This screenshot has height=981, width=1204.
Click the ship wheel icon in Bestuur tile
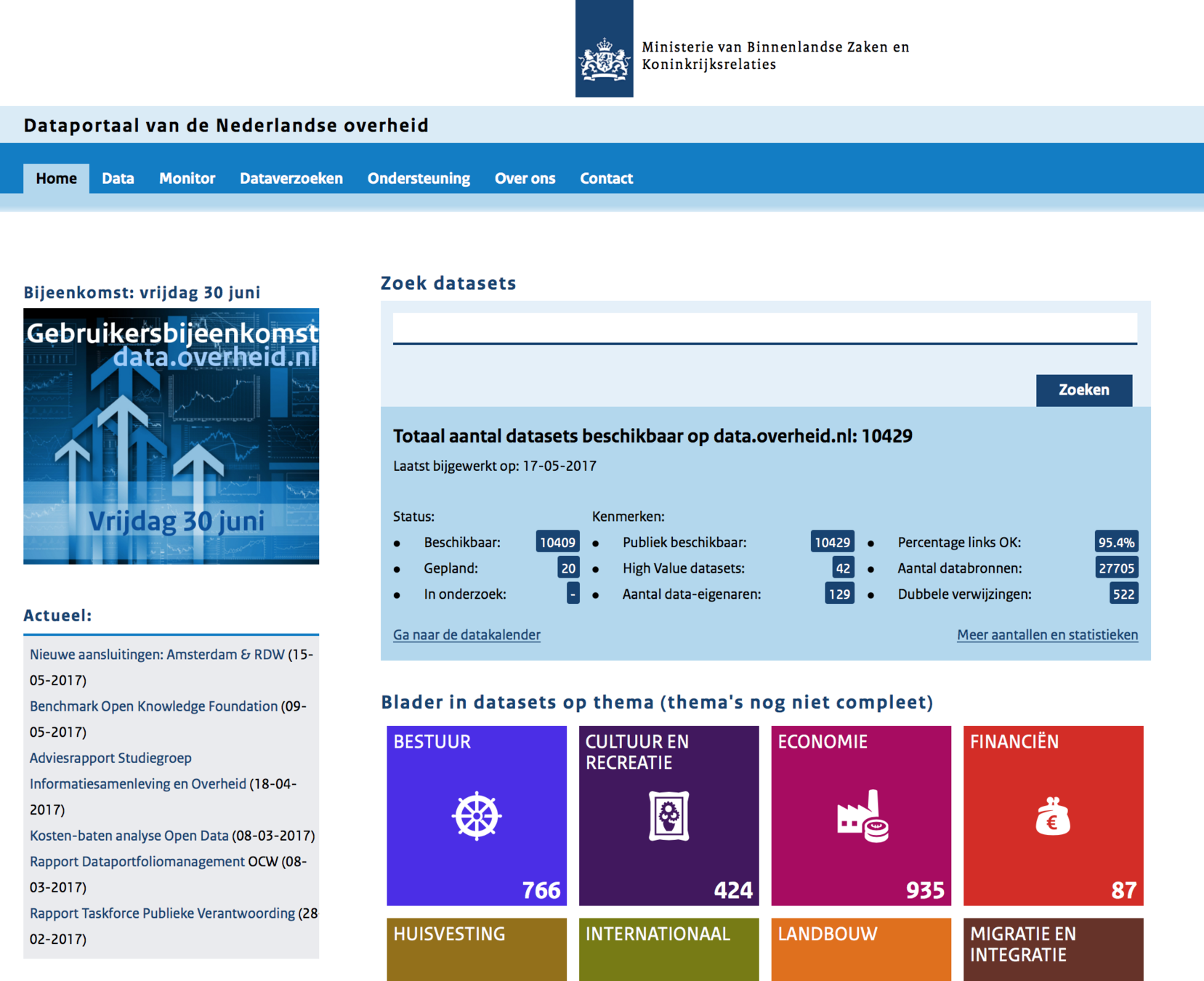[x=477, y=816]
